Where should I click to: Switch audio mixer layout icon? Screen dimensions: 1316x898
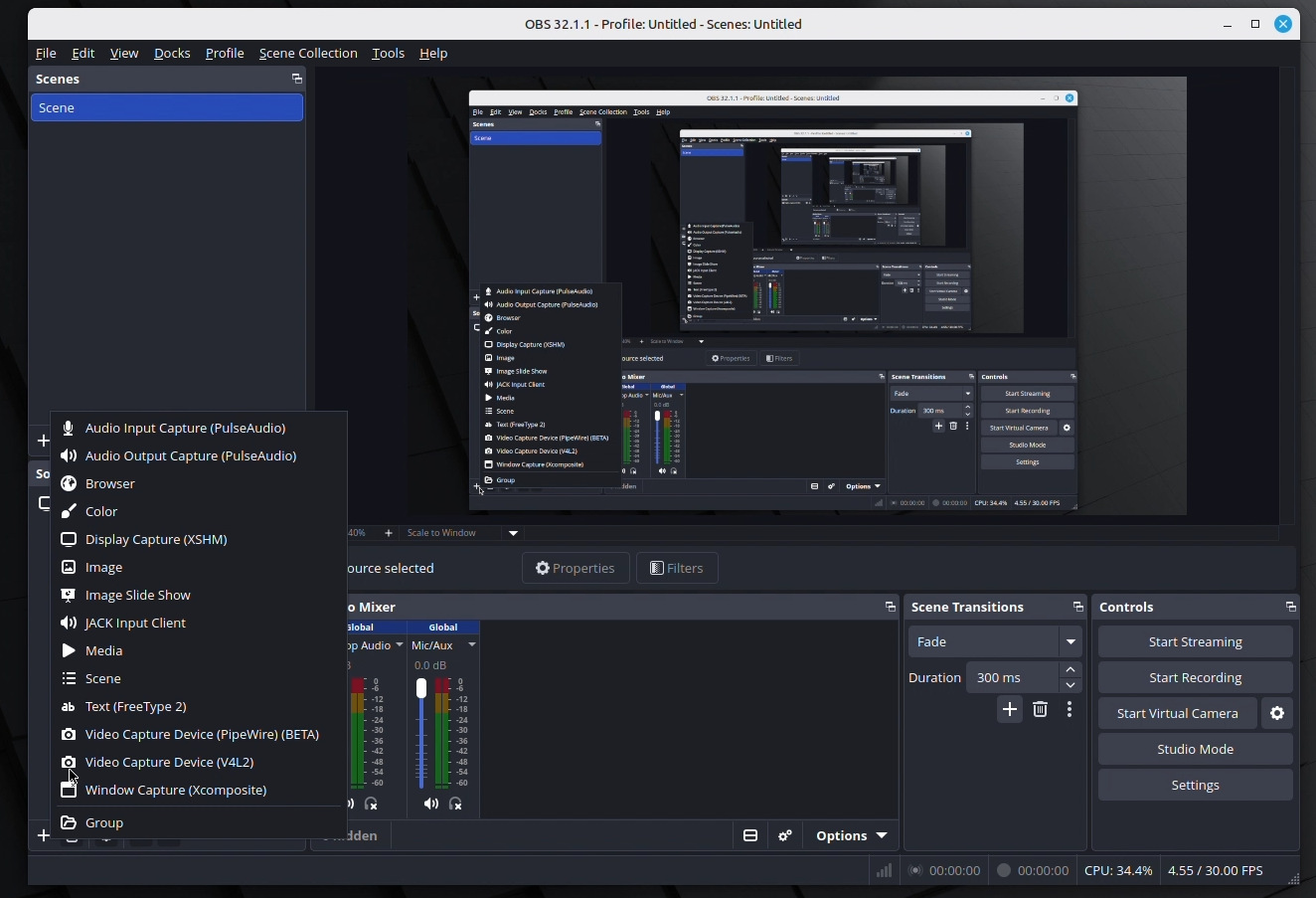click(x=750, y=836)
